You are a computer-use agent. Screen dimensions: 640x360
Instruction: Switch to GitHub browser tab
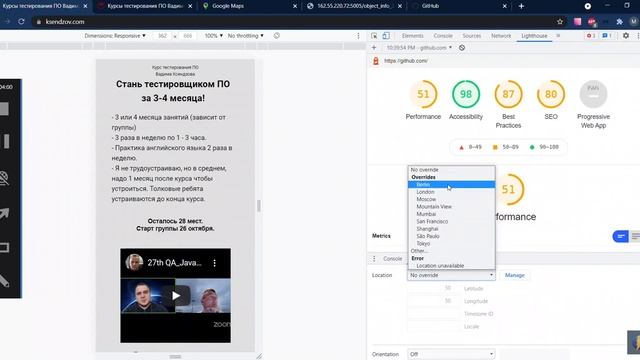(459, 6)
